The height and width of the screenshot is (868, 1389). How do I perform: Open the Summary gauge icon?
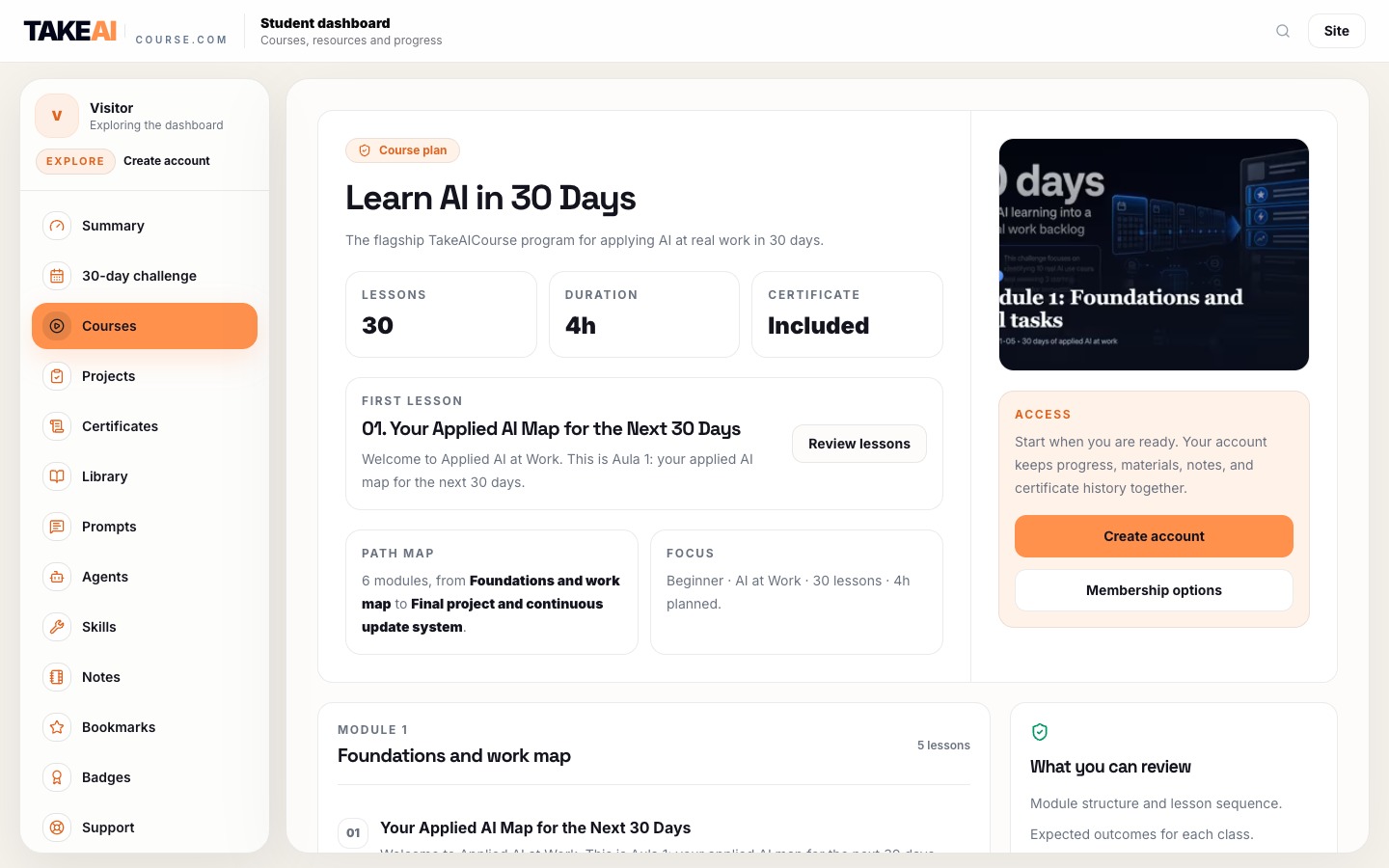(x=57, y=226)
